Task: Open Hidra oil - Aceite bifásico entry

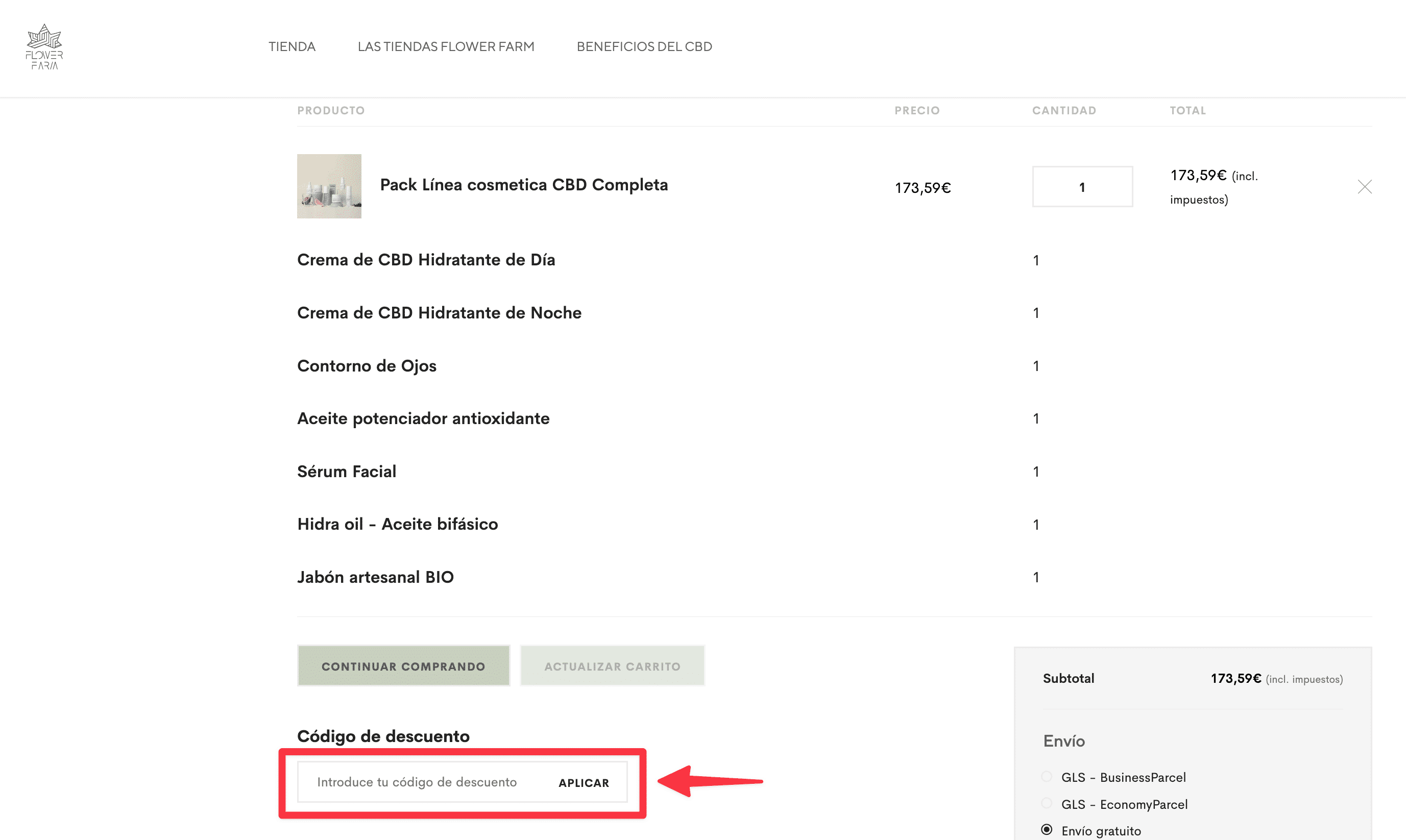Action: click(398, 524)
